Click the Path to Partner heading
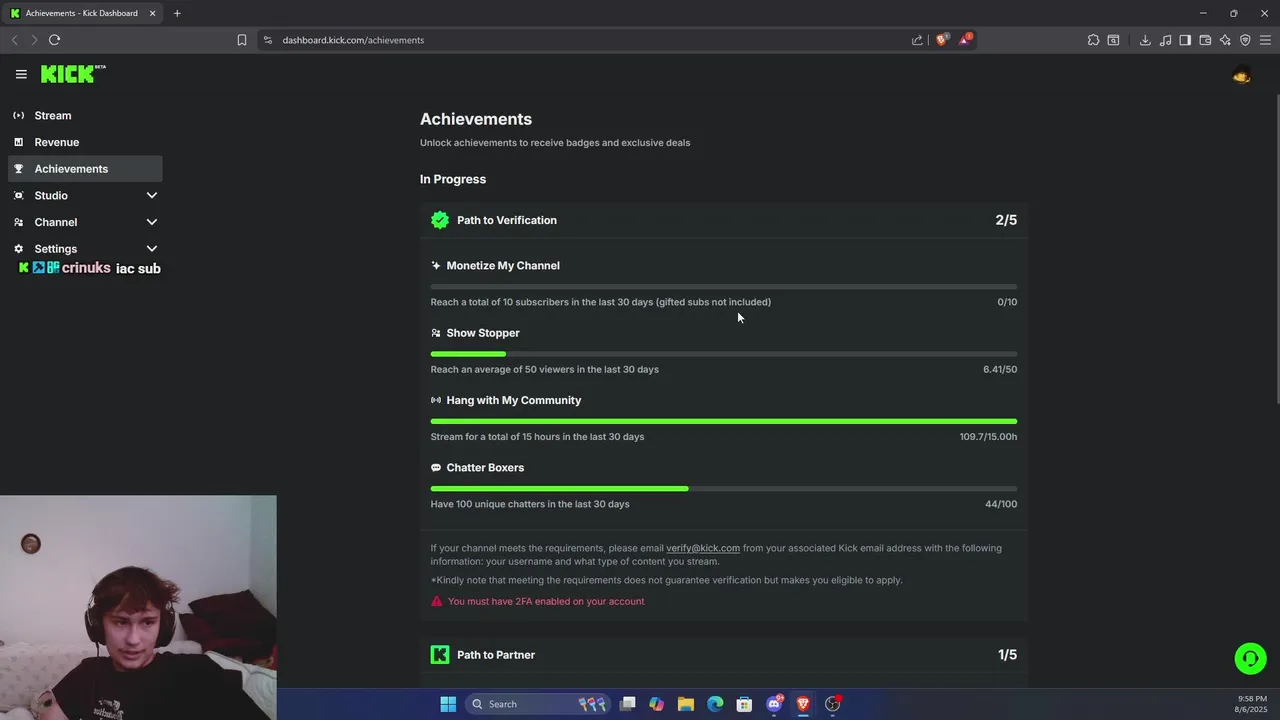 coord(496,655)
